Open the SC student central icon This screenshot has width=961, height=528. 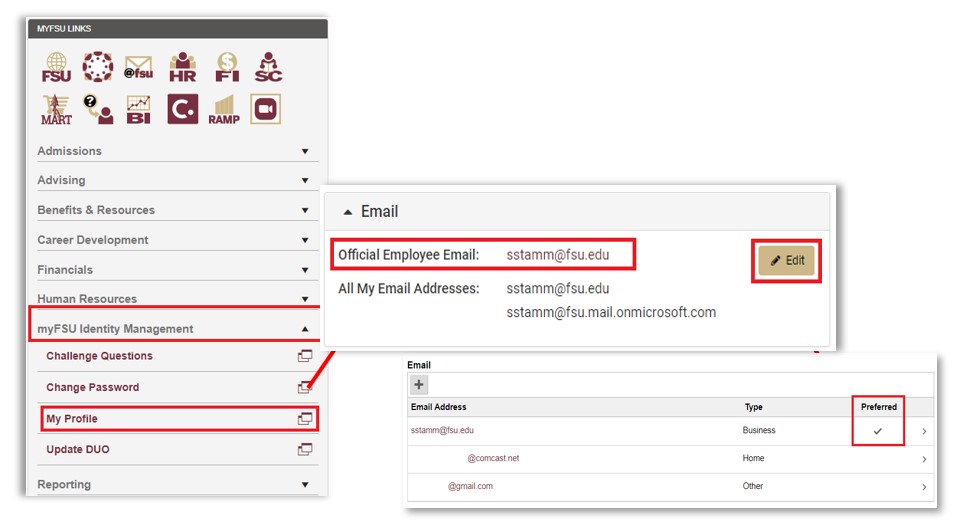[267, 66]
